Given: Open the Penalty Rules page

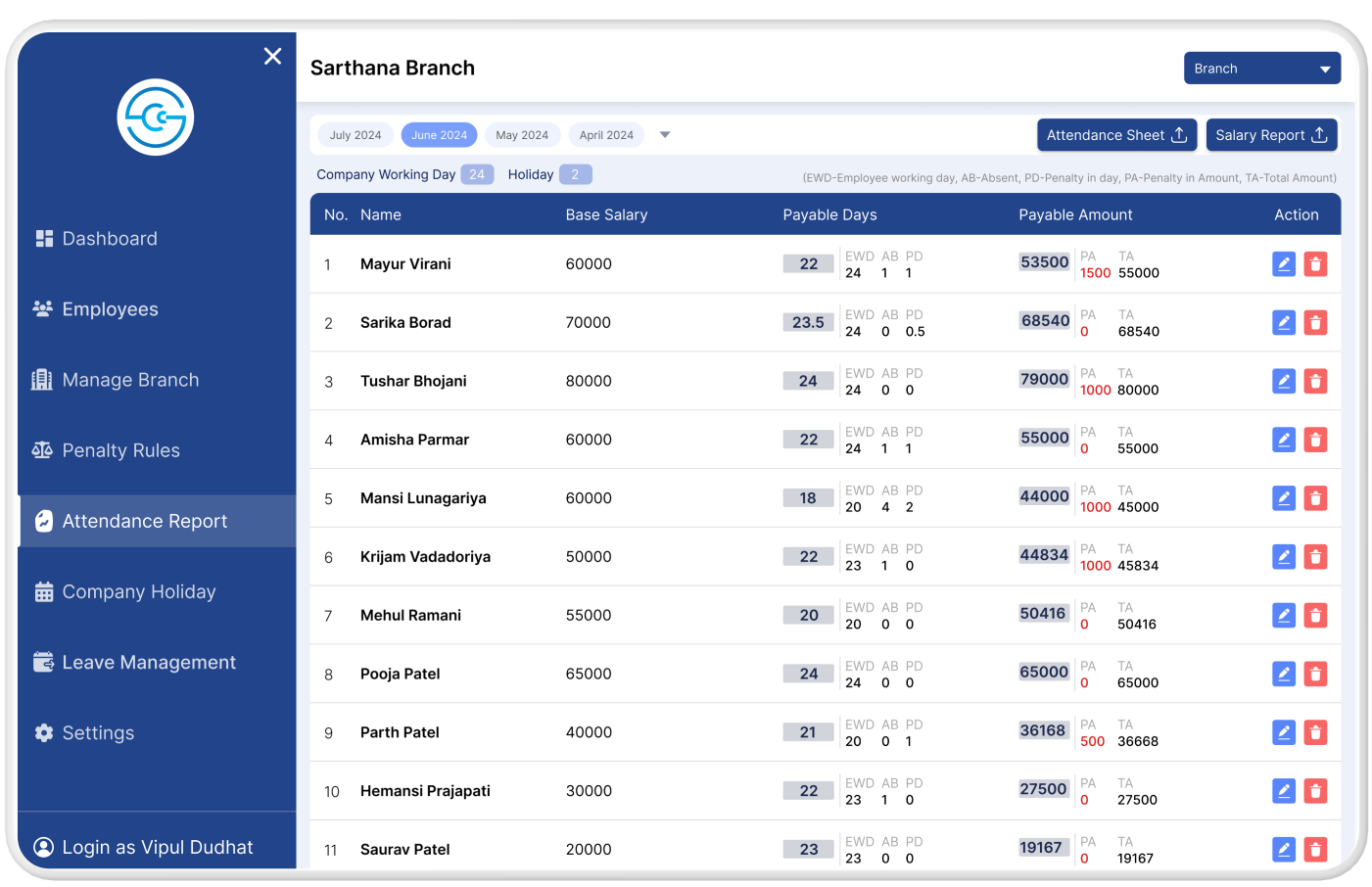Looking at the screenshot, I should tap(120, 450).
